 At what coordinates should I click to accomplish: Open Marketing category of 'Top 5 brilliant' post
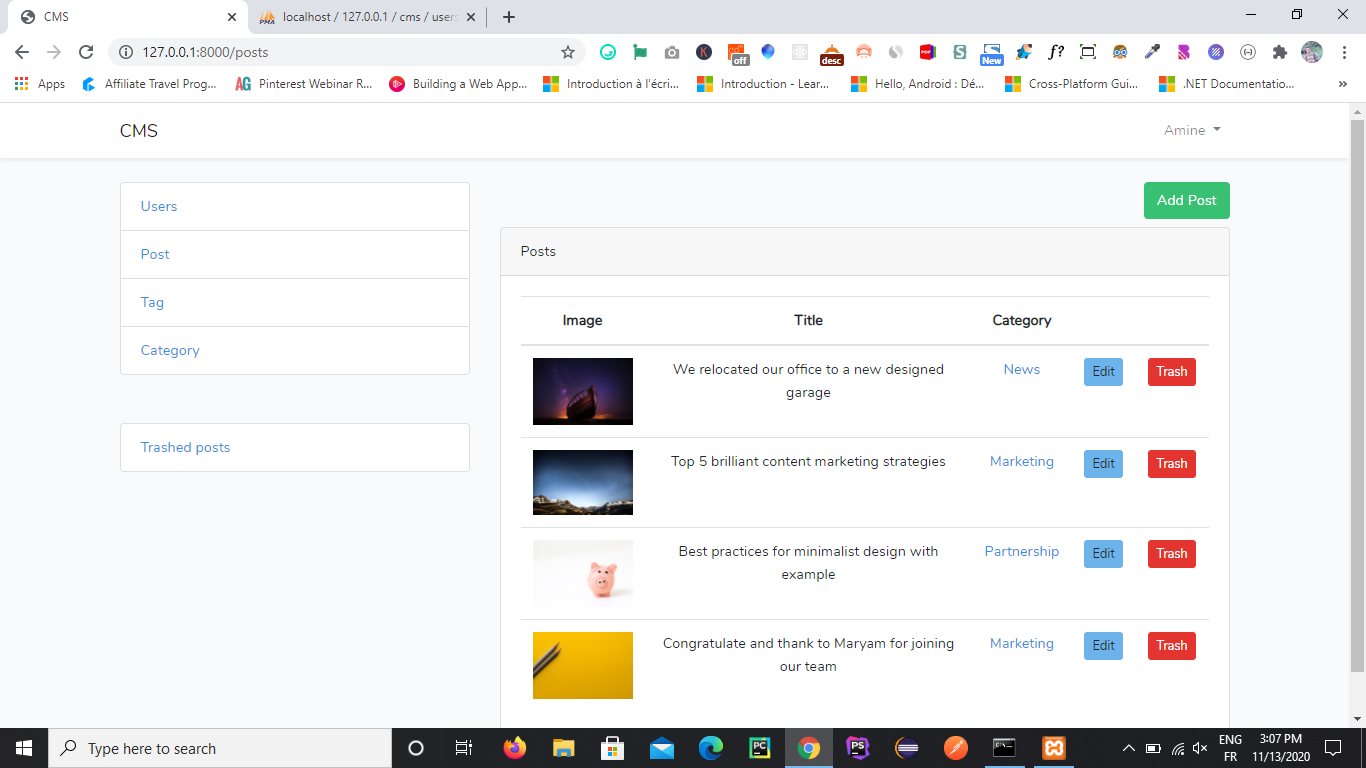(1022, 461)
